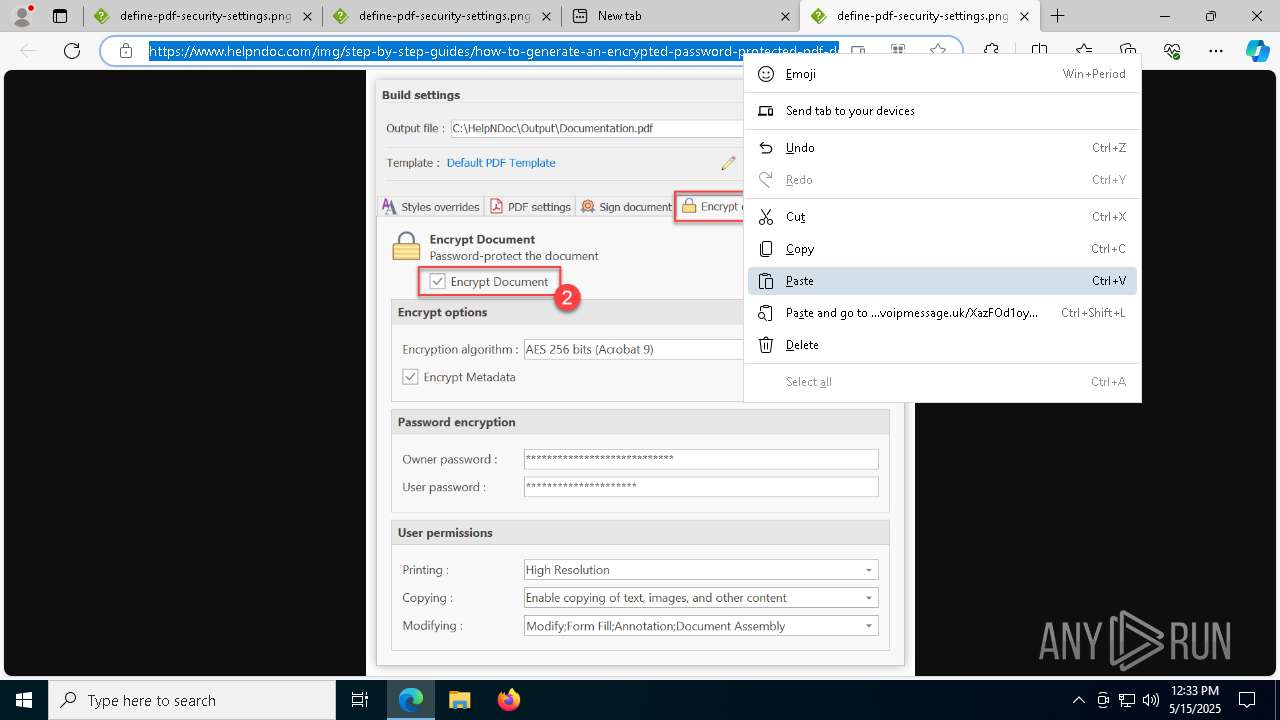The width and height of the screenshot is (1280, 720).
Task: Open Settings and more menu
Action: coord(1216,51)
